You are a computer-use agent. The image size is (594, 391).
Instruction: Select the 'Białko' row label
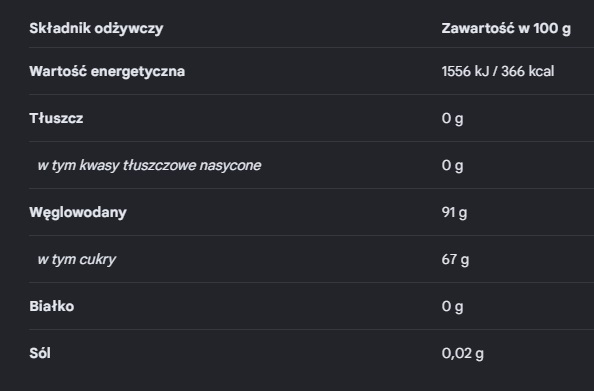click(x=52, y=306)
